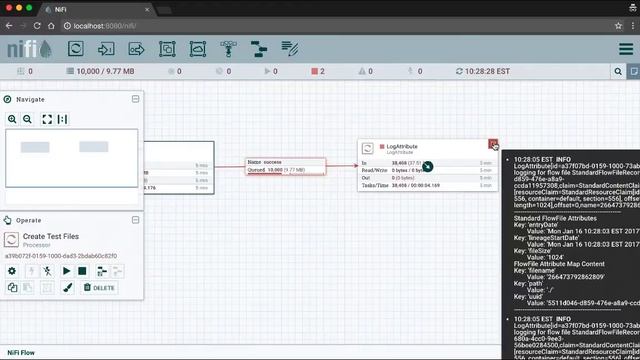
Task: Reload the browser page
Action: [x=37, y=26]
